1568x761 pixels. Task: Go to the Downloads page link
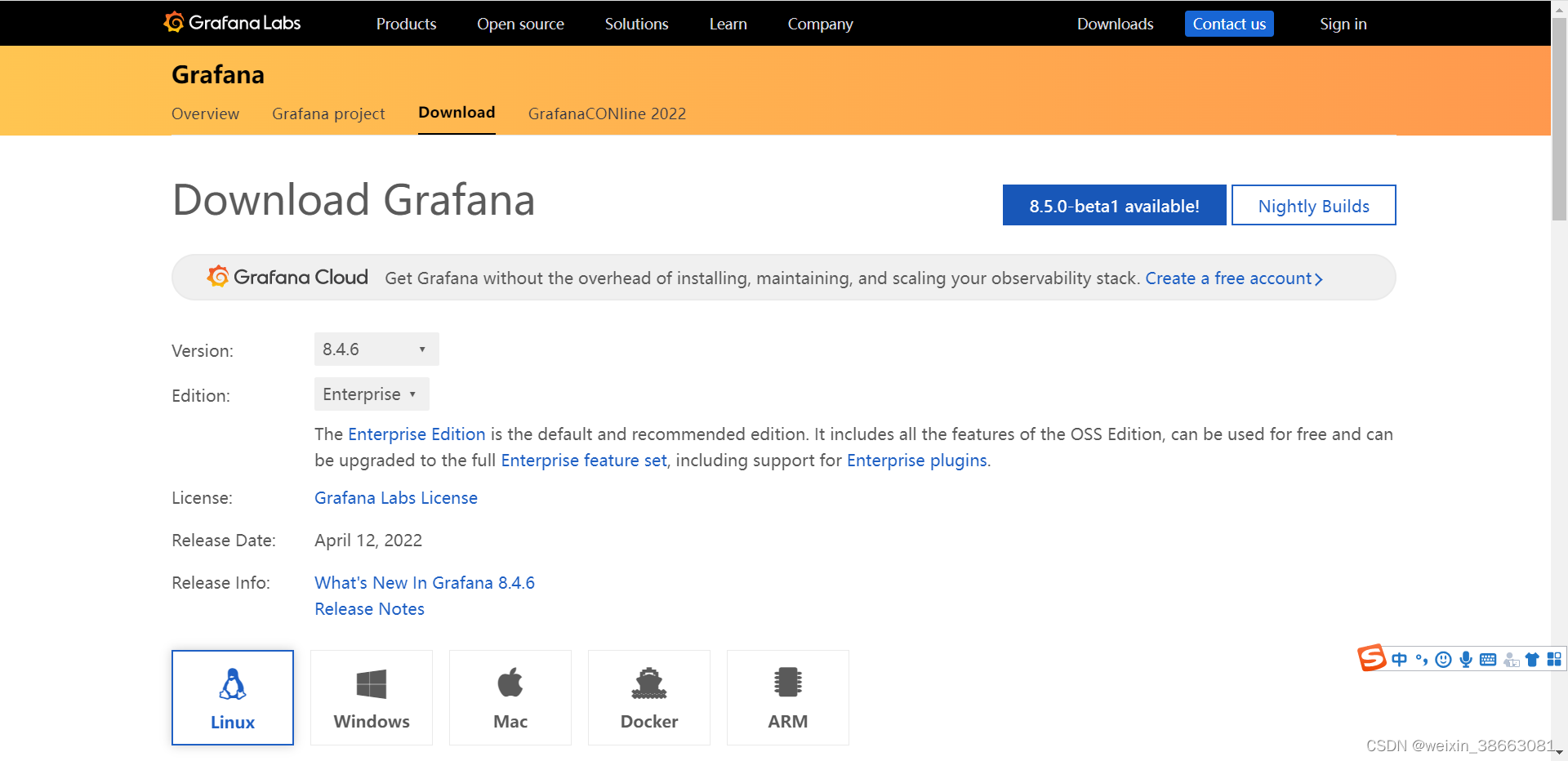pos(1115,24)
